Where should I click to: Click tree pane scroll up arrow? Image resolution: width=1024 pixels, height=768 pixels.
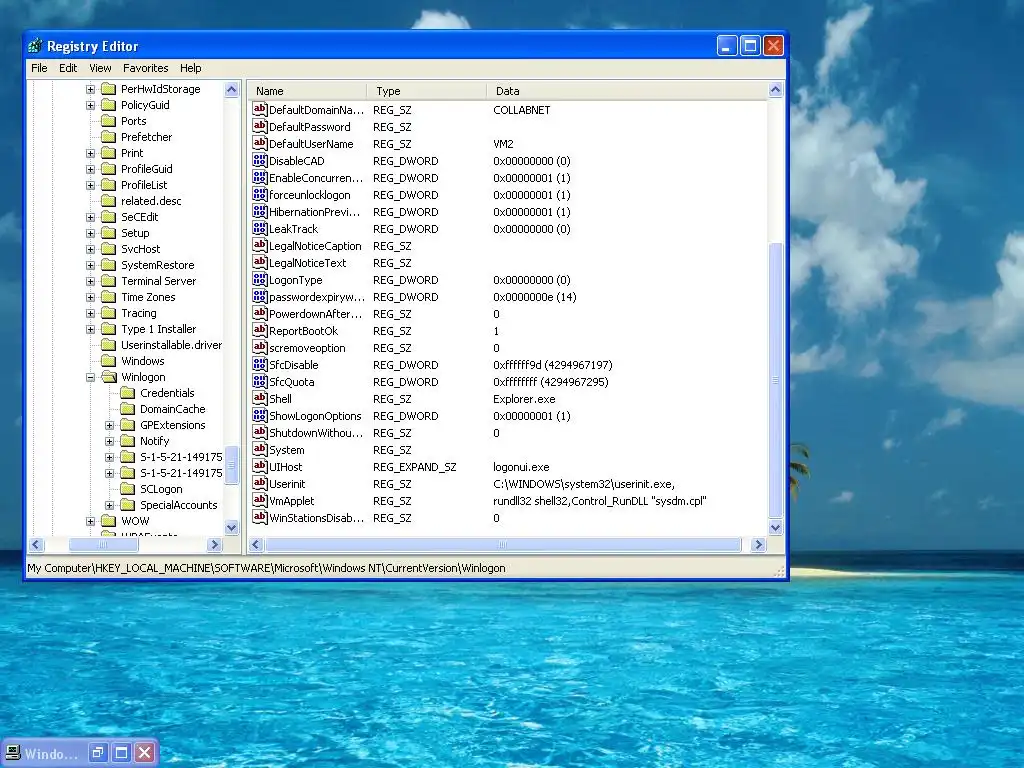click(232, 89)
